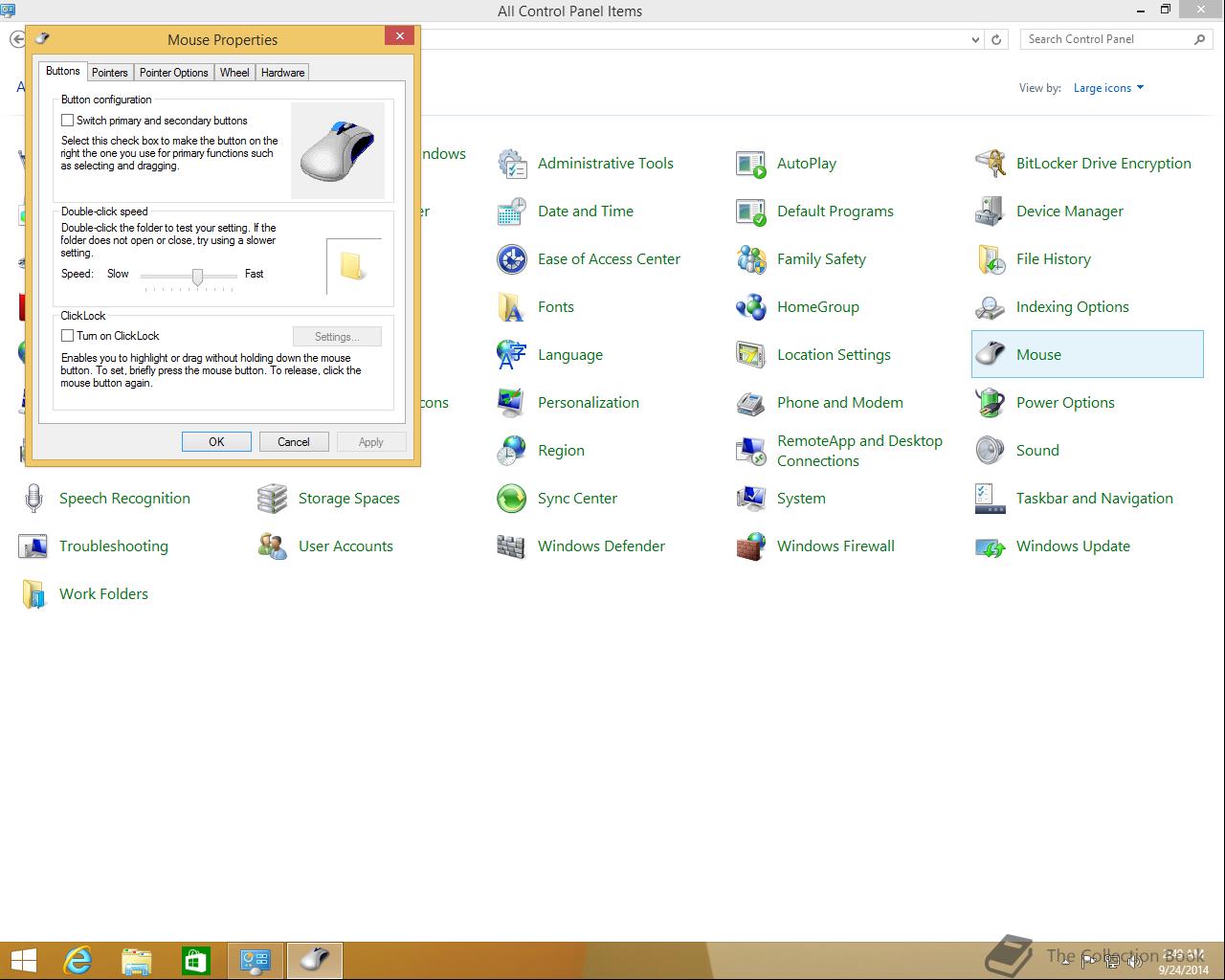Click Cancel in Mouse Properties
This screenshot has height=980, width=1225.
(x=294, y=442)
